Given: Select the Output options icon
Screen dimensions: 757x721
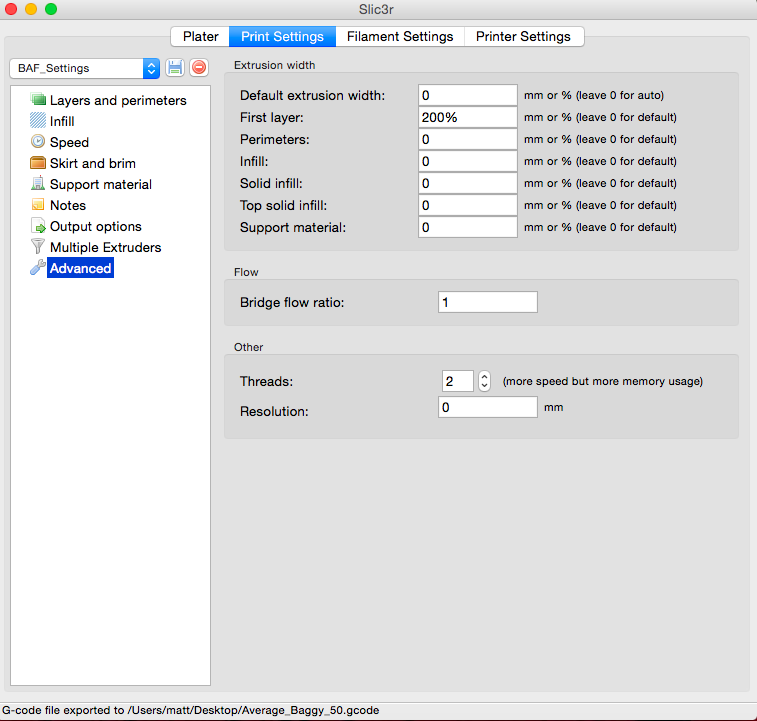Looking at the screenshot, I should point(38,226).
